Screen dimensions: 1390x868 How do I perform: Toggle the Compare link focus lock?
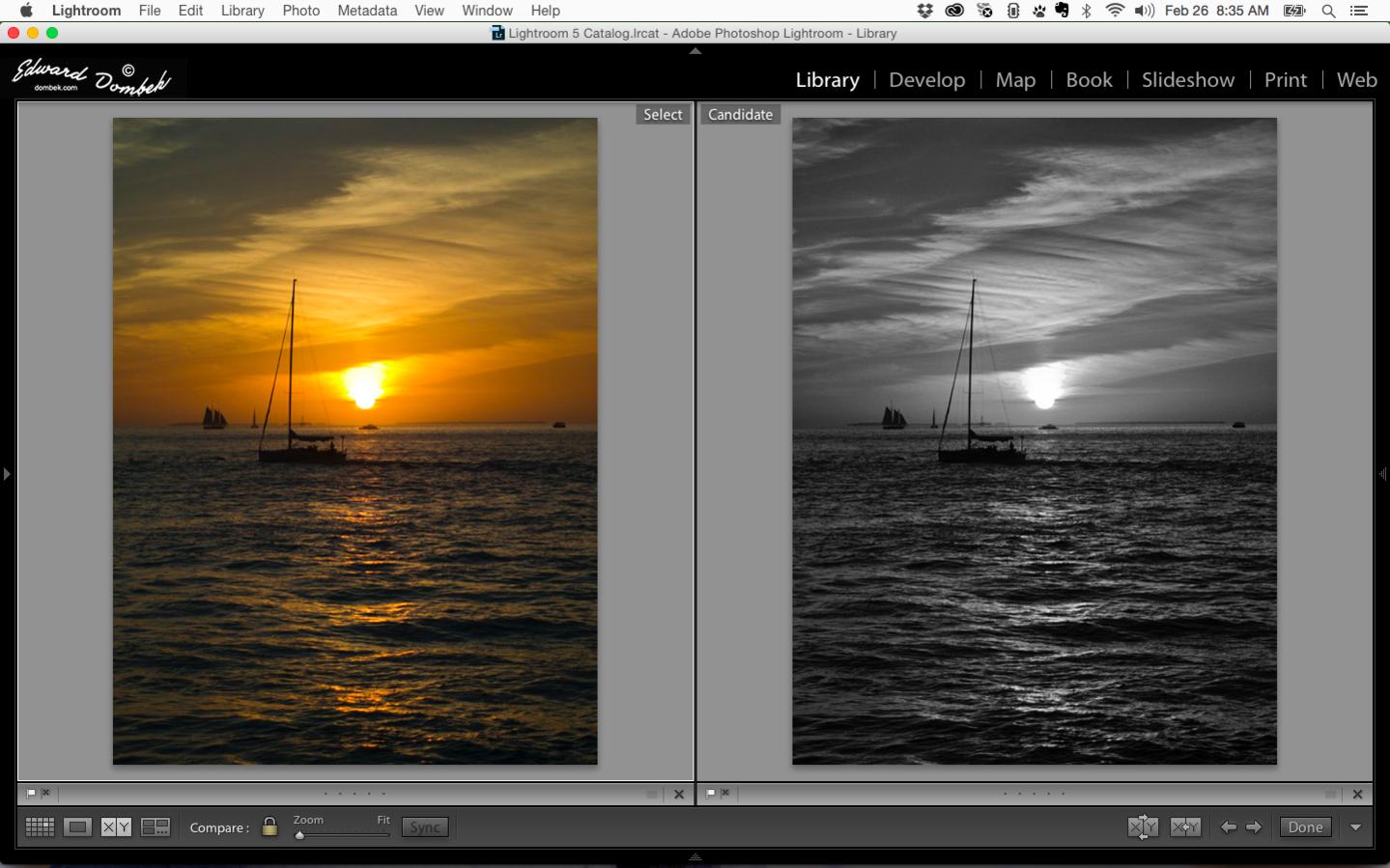pos(270,827)
